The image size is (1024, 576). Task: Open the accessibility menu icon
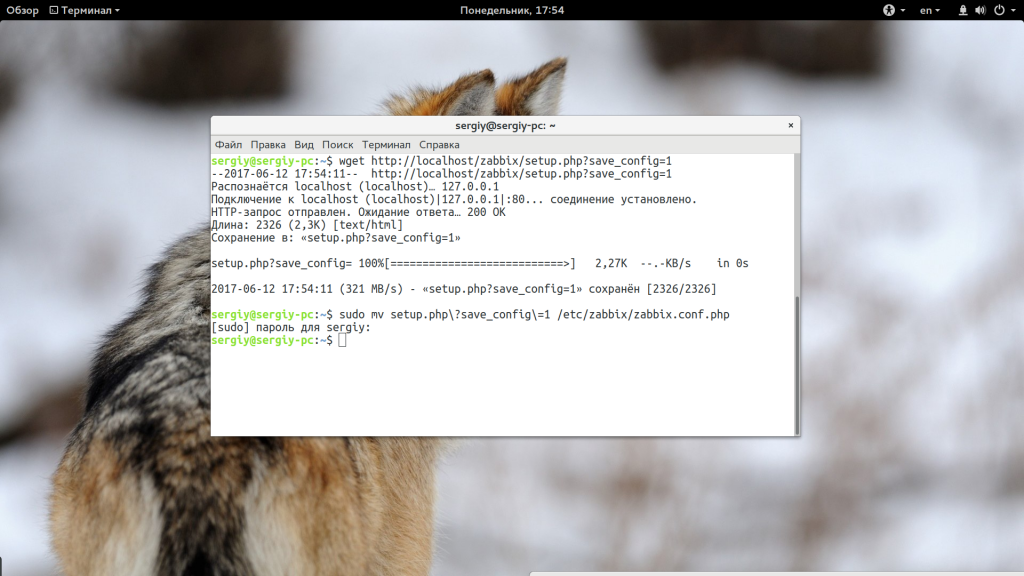(888, 10)
